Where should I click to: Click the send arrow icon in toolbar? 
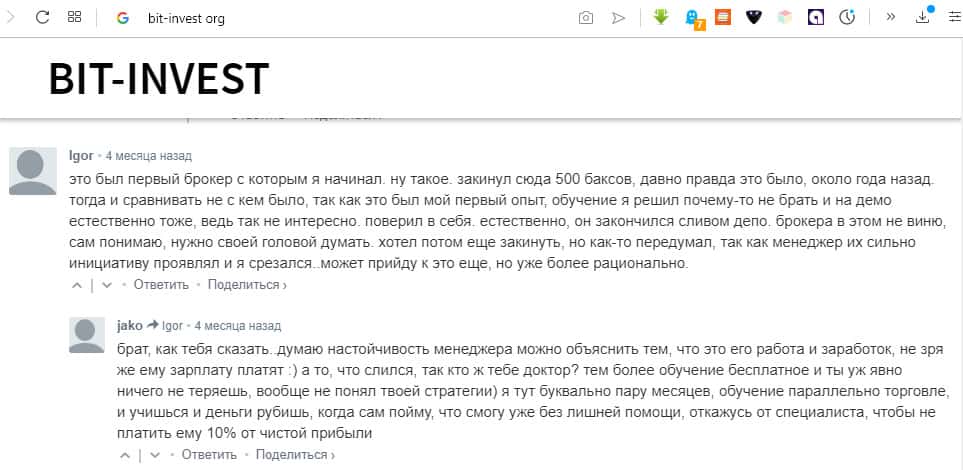tap(618, 18)
